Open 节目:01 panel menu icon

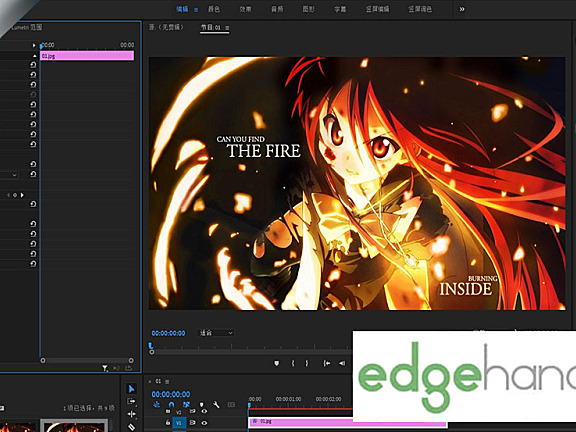click(x=227, y=28)
